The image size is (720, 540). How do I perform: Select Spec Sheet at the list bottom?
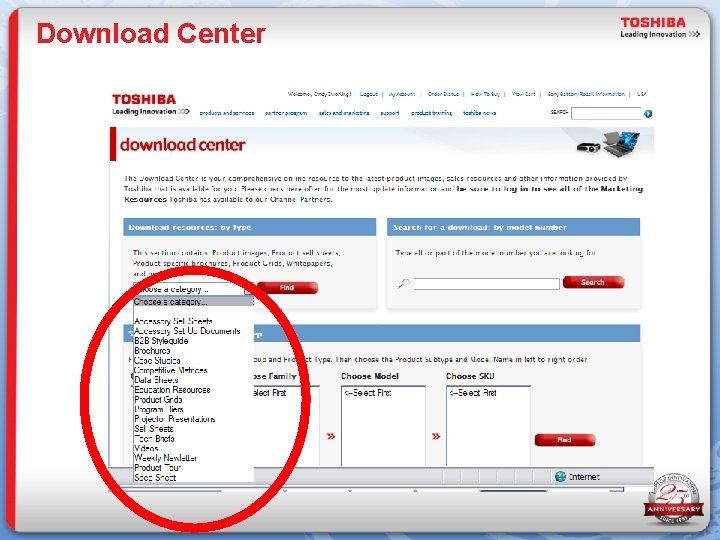click(x=155, y=478)
